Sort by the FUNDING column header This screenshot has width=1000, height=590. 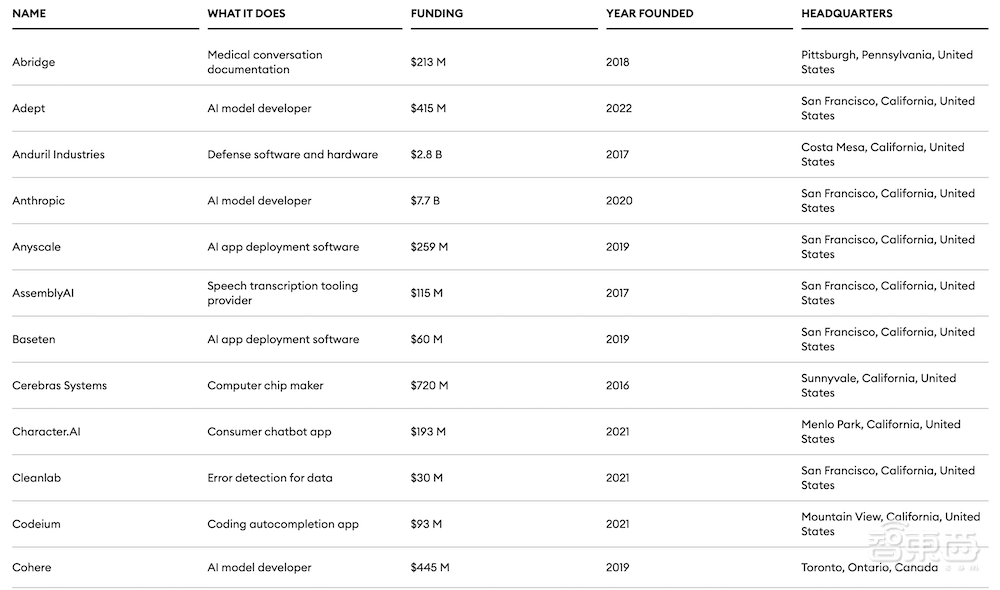click(437, 14)
